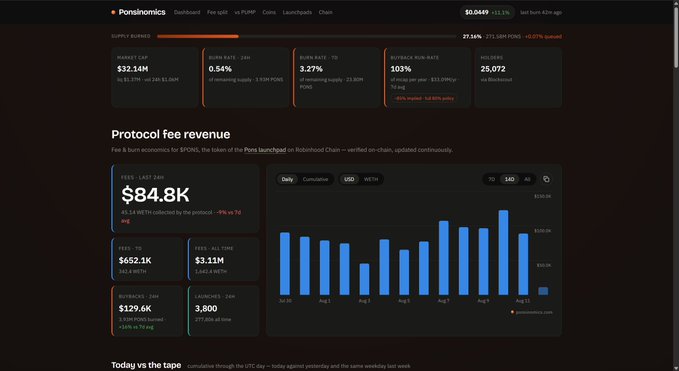Open the Dashboard nav item

[187, 13]
